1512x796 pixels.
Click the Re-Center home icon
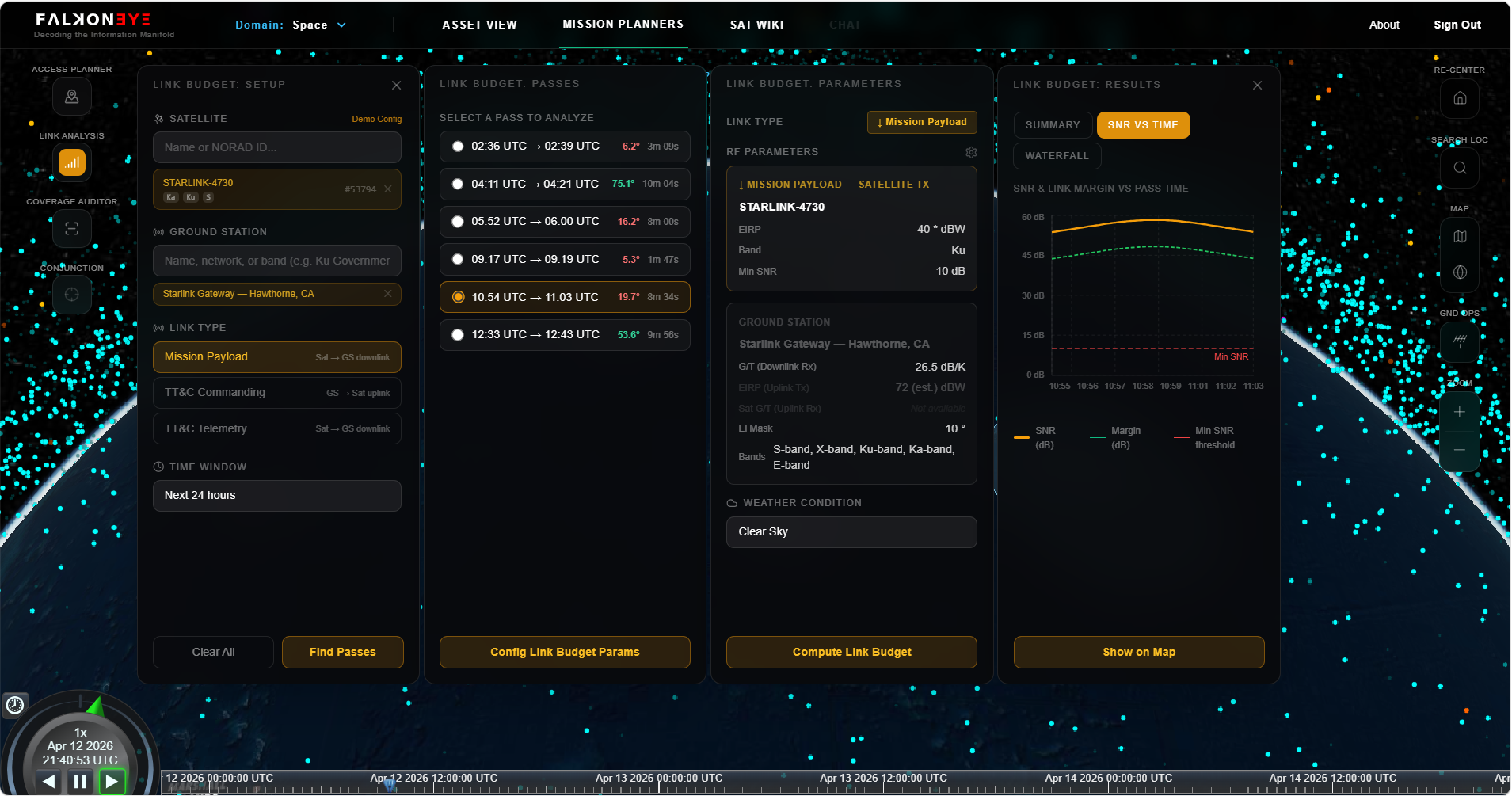pos(1460,98)
